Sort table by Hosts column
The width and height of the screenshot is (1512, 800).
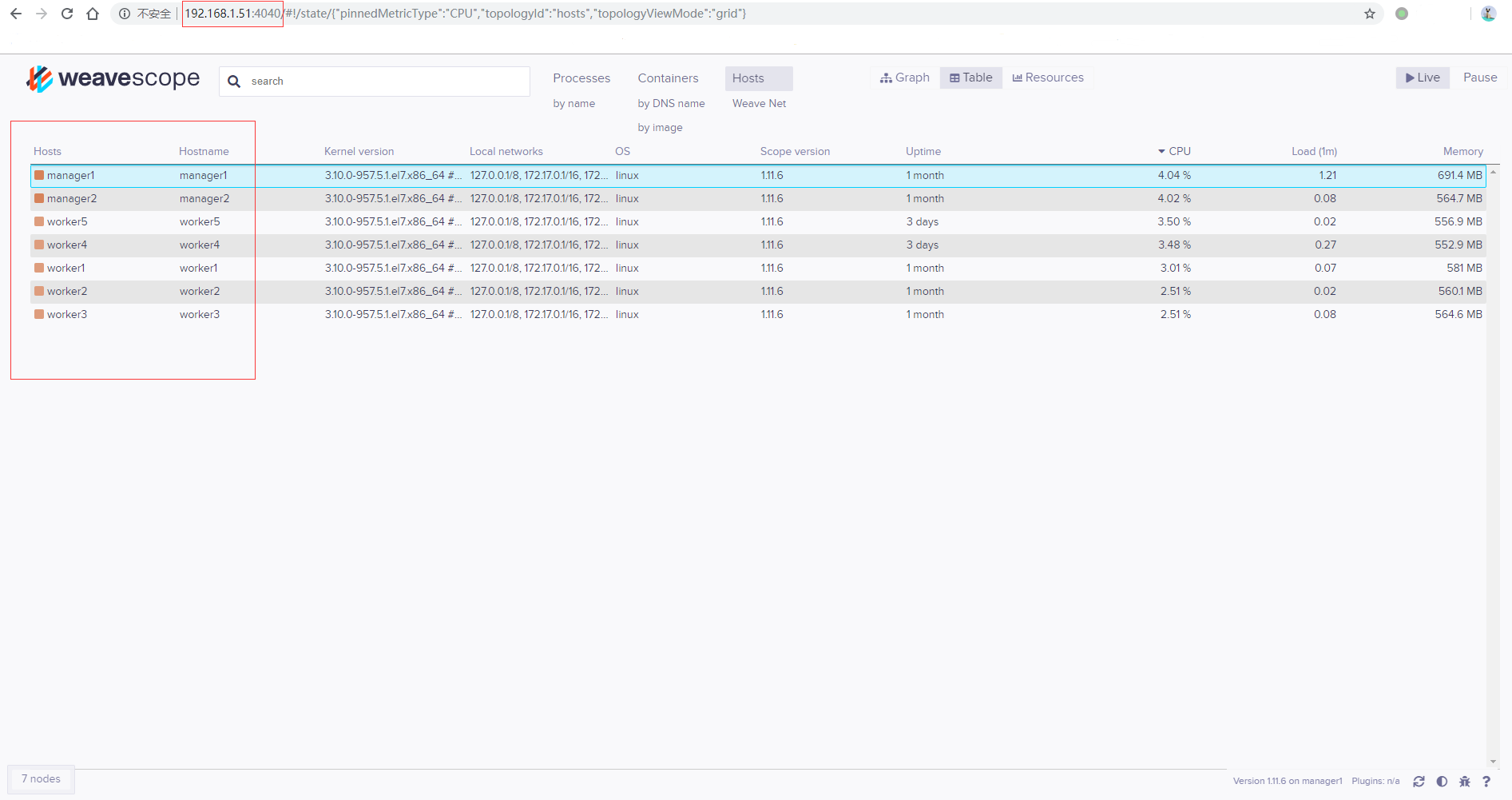[47, 152]
